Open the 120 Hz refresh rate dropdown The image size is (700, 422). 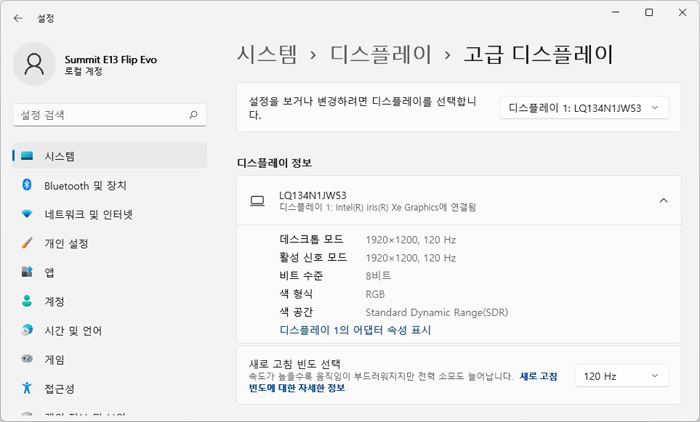tap(621, 375)
